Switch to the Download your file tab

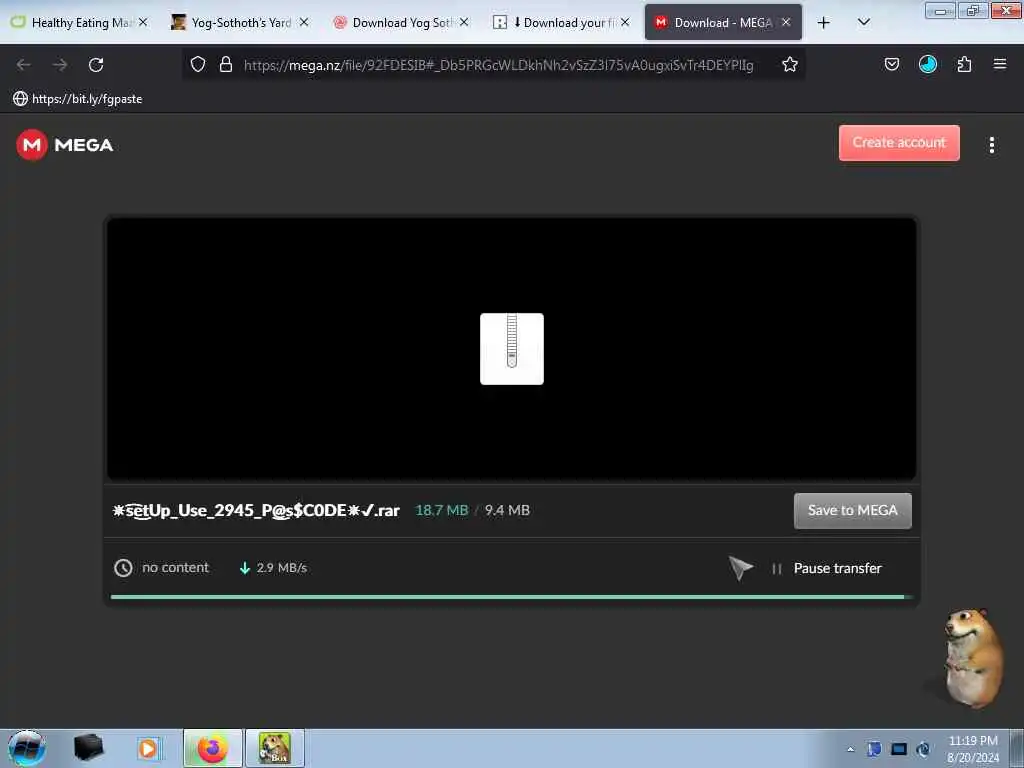pos(562,23)
